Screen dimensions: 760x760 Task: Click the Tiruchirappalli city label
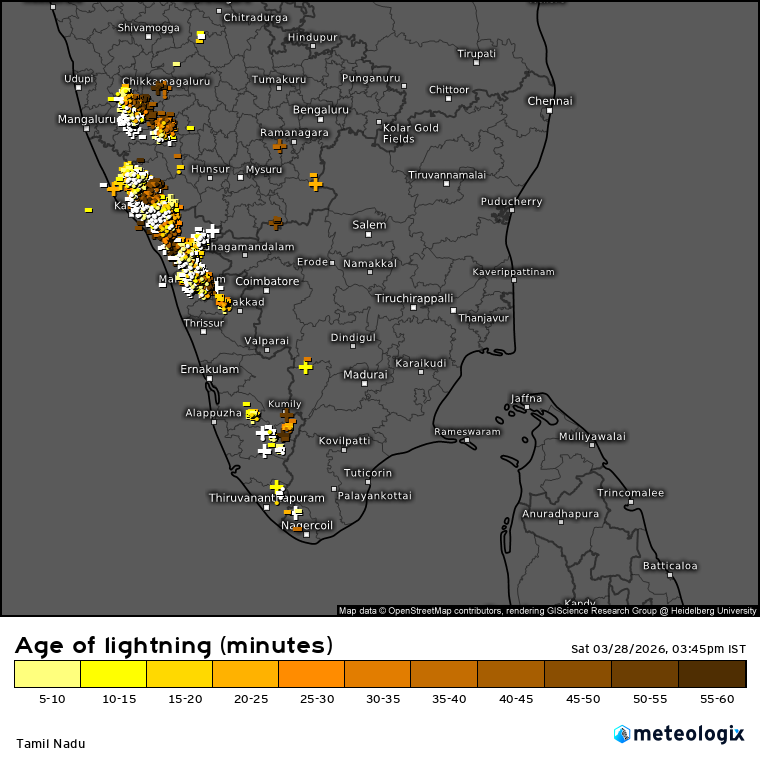tap(414, 298)
